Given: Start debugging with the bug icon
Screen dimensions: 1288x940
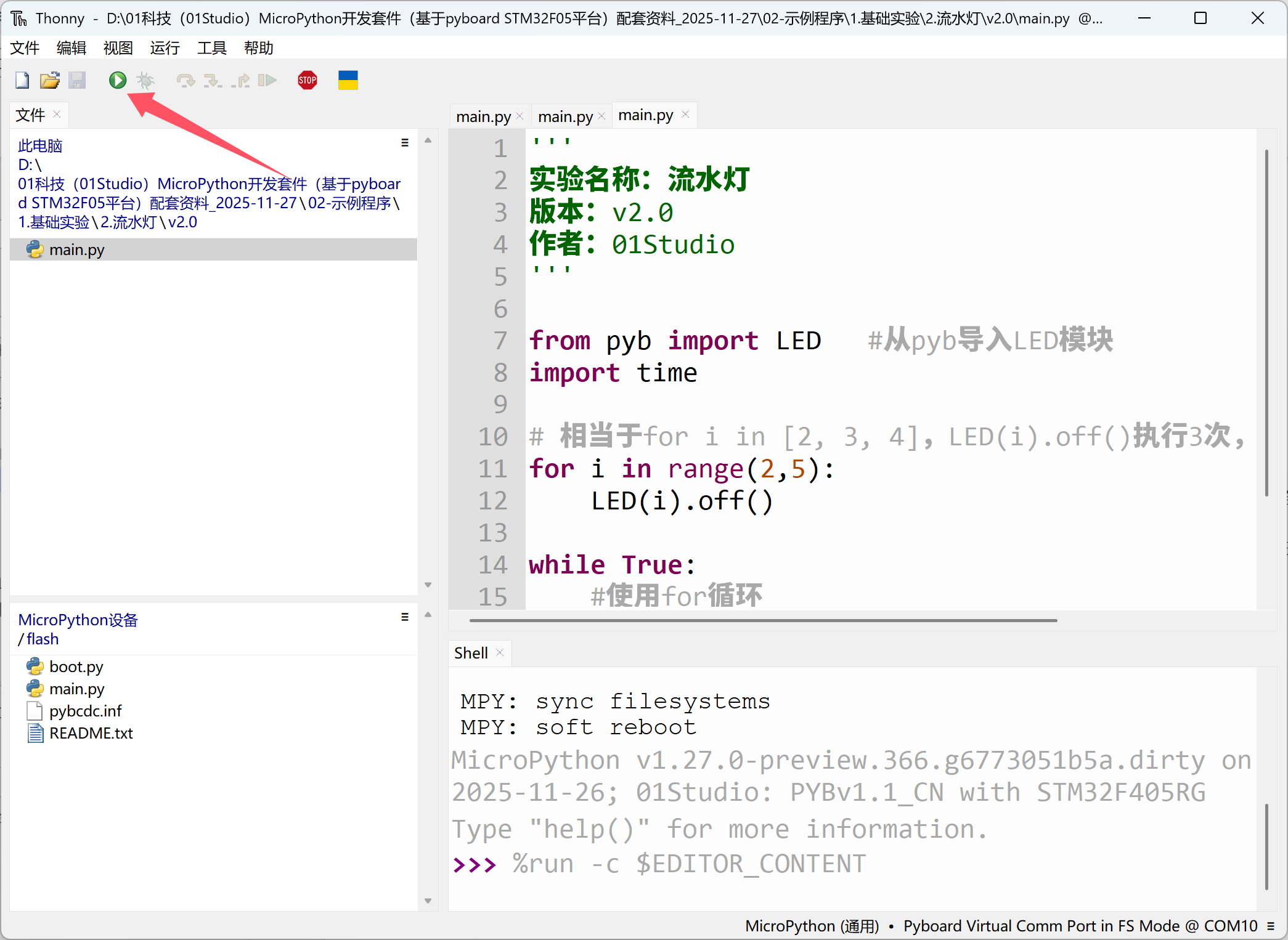Looking at the screenshot, I should coord(146,80).
